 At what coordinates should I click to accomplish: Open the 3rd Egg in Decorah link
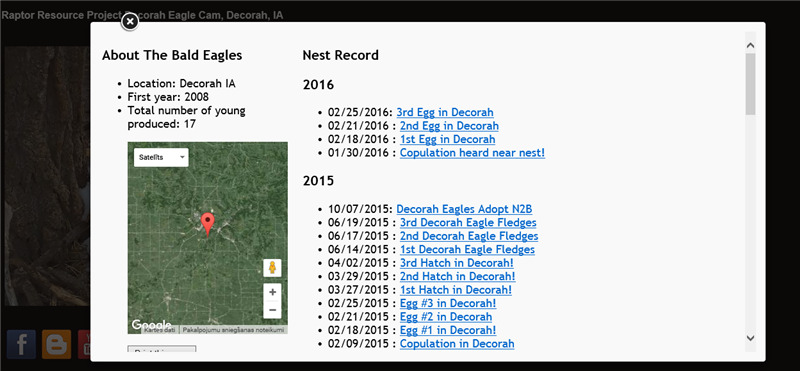(445, 112)
